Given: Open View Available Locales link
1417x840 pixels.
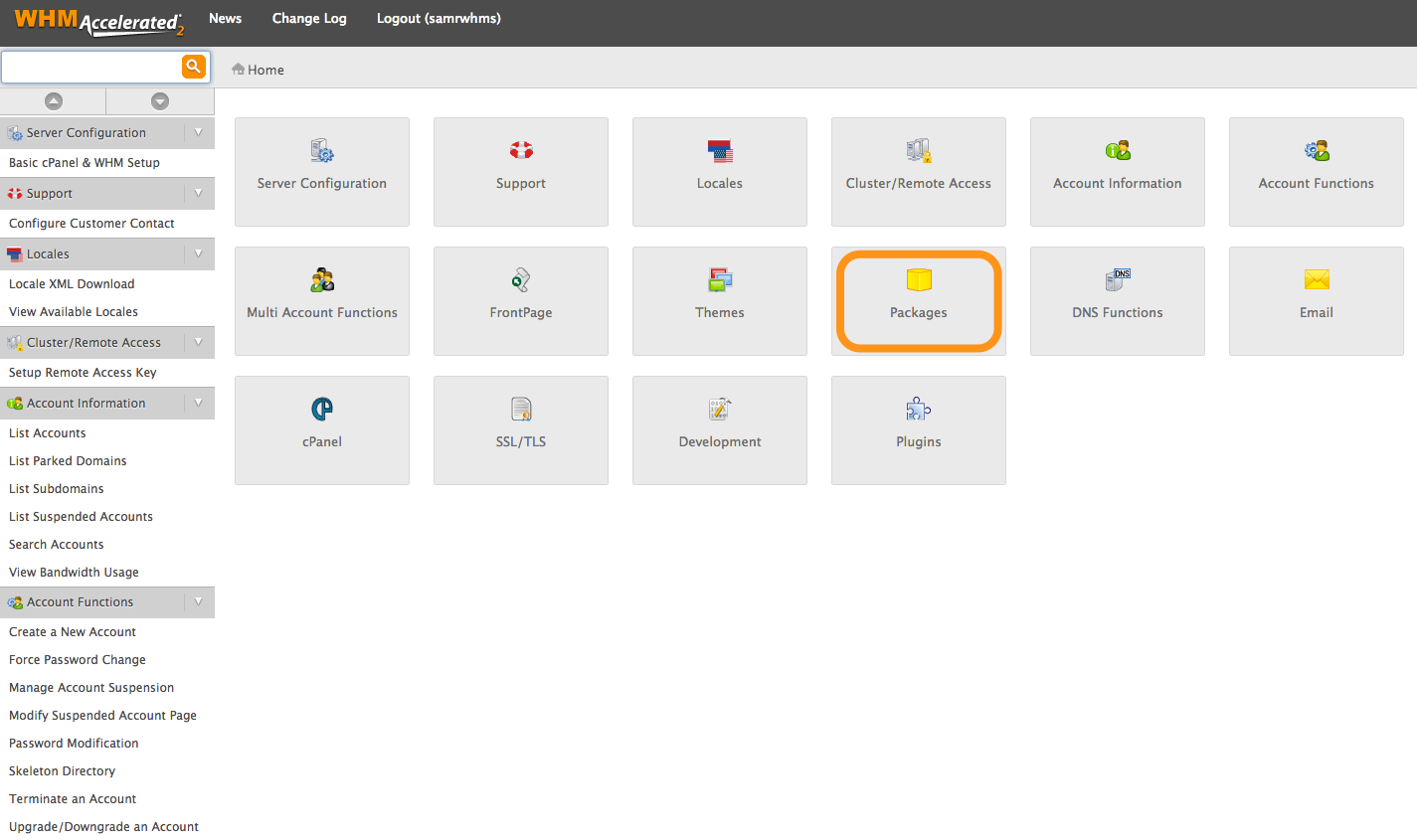Looking at the screenshot, I should pyautogui.click(x=74, y=312).
